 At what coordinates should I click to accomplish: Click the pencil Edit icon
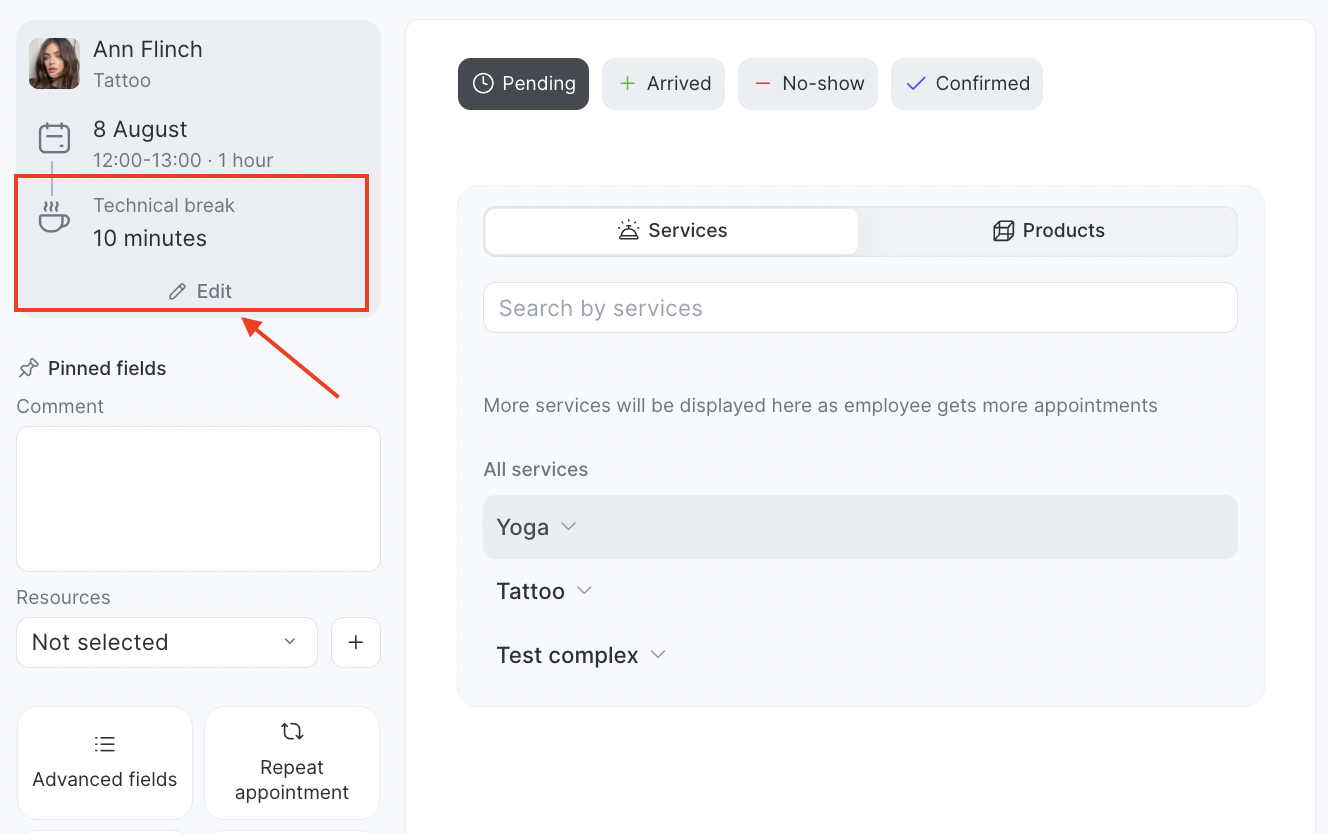click(178, 291)
